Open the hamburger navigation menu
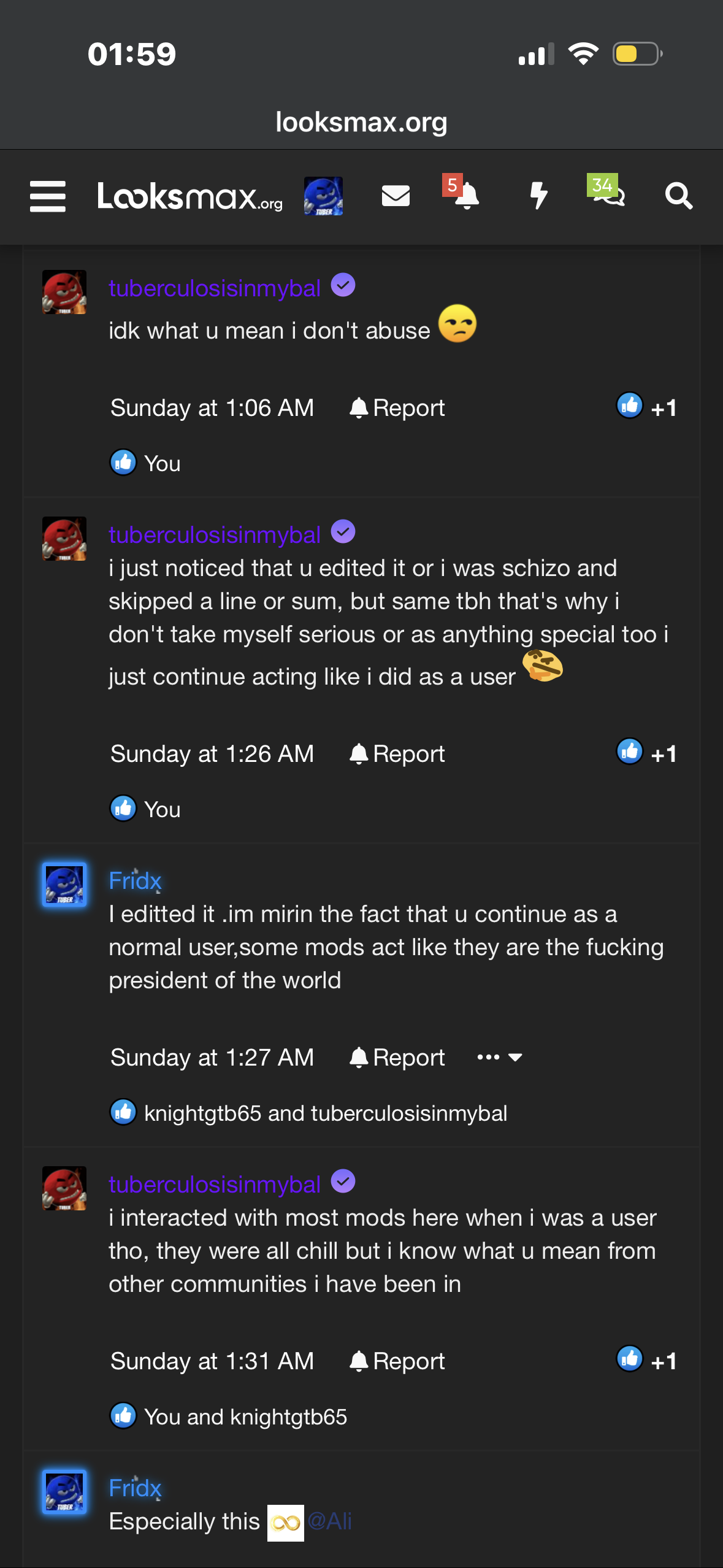The width and height of the screenshot is (723, 1568). coord(48,196)
